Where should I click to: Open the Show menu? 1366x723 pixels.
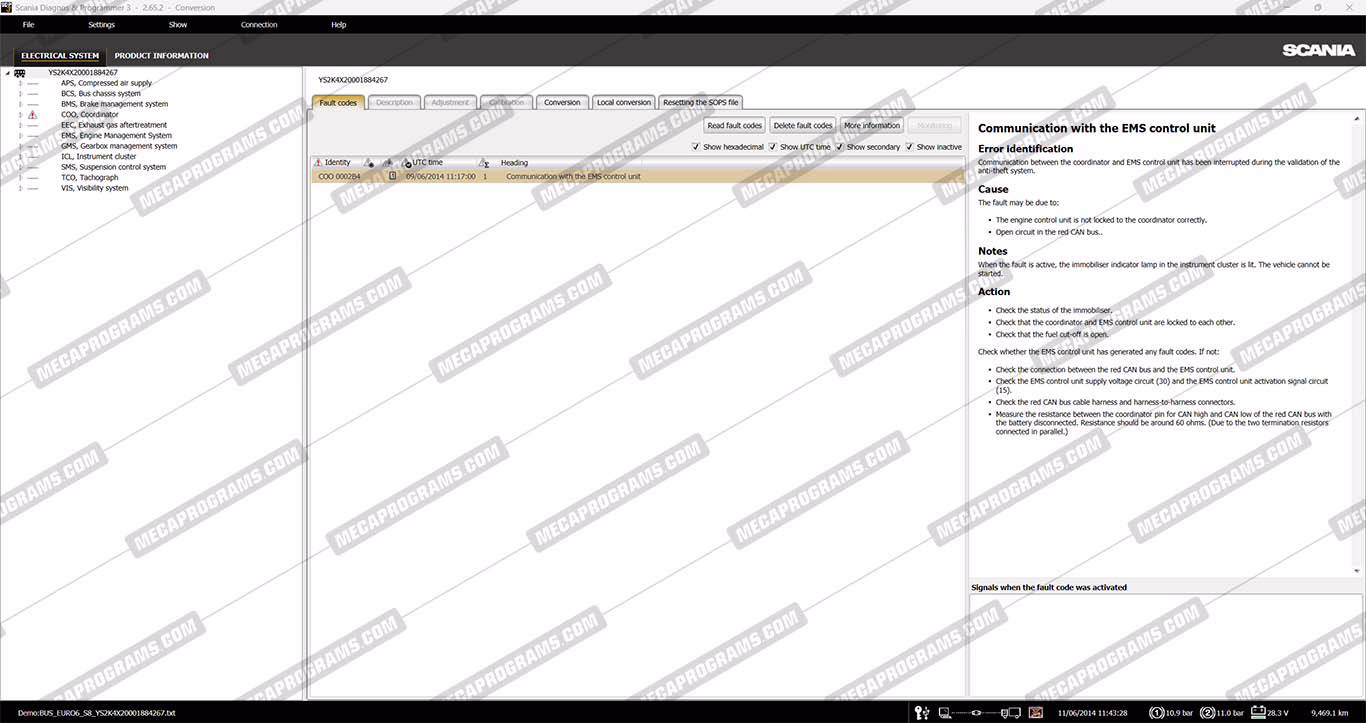tap(178, 25)
